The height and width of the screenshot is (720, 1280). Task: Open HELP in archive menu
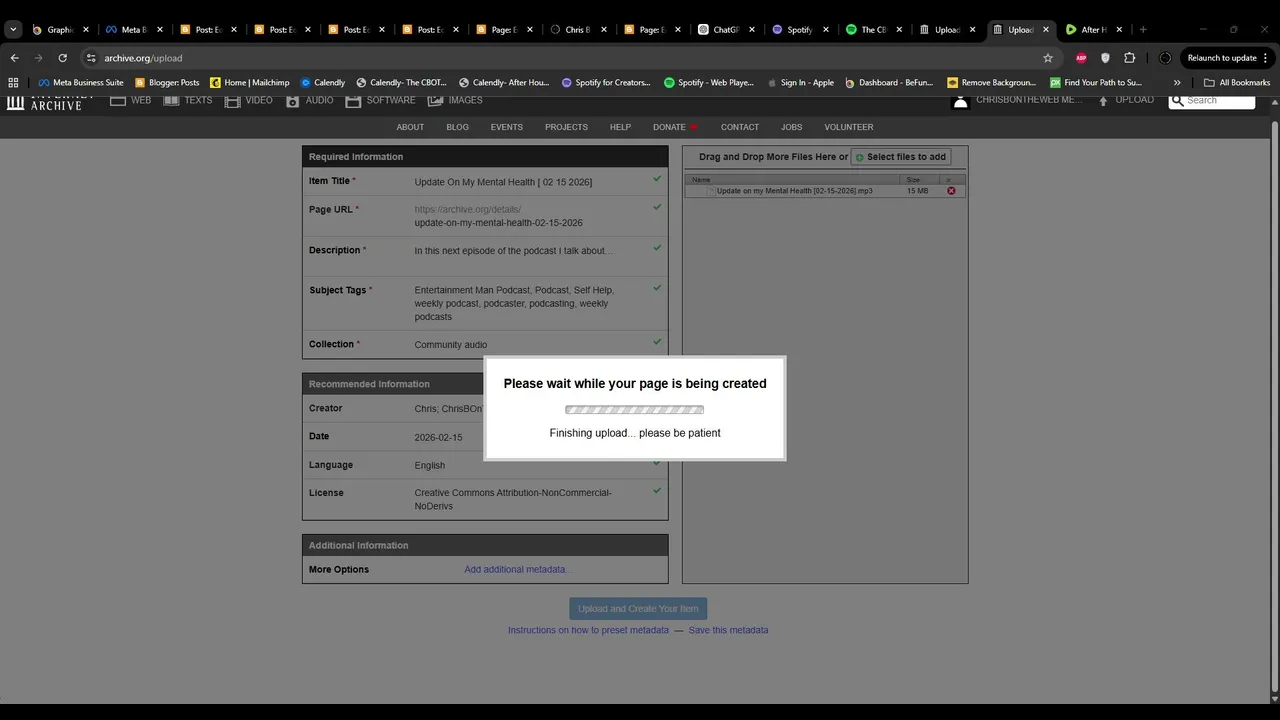click(620, 127)
